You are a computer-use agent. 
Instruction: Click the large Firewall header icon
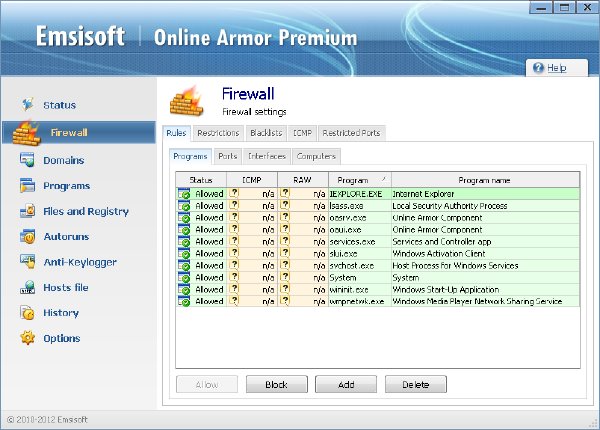click(186, 101)
